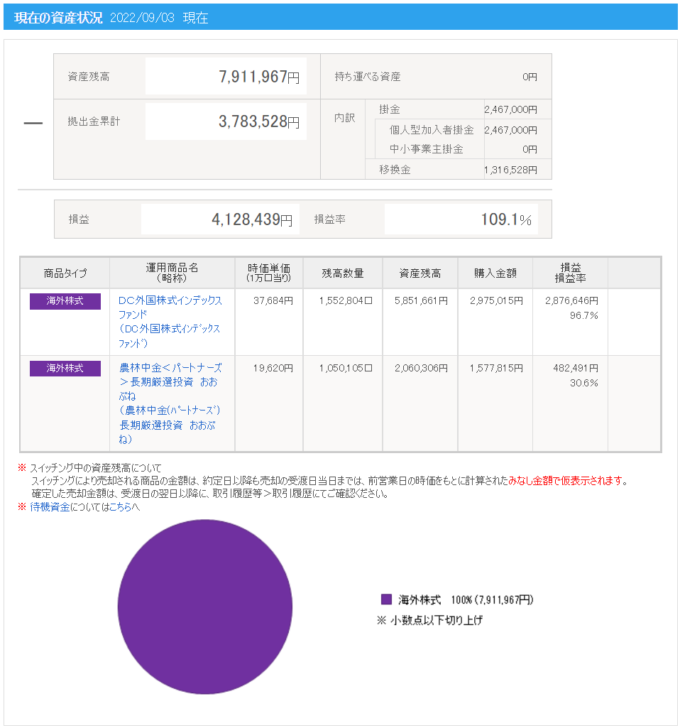
Task: Select the asset balance value 7,911,967円
Action: pyautogui.click(x=259, y=77)
